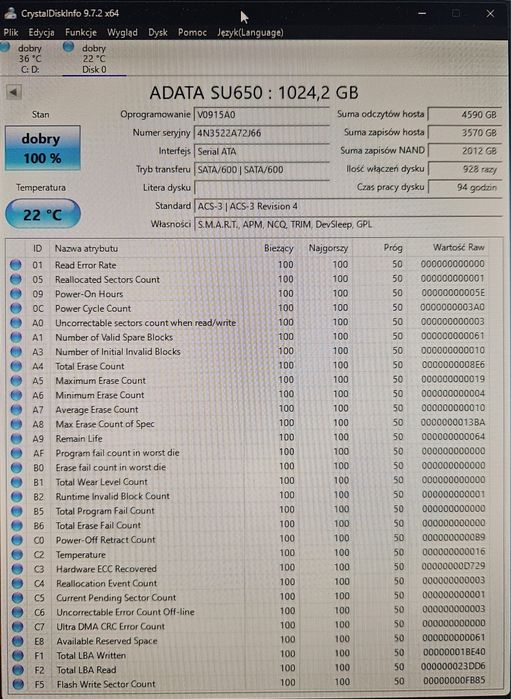
Task: Click the status icon for Temperature attribute
Action: click(x=17, y=555)
